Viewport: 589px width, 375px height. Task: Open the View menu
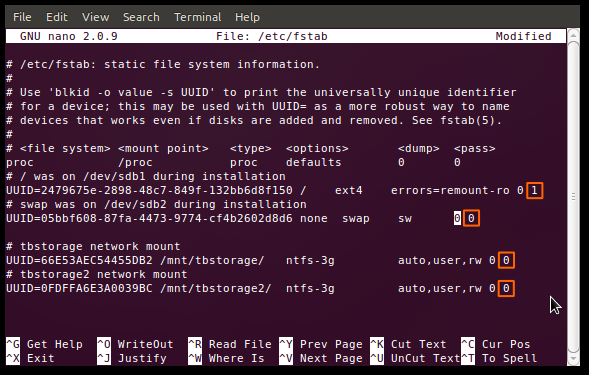pyautogui.click(x=95, y=17)
